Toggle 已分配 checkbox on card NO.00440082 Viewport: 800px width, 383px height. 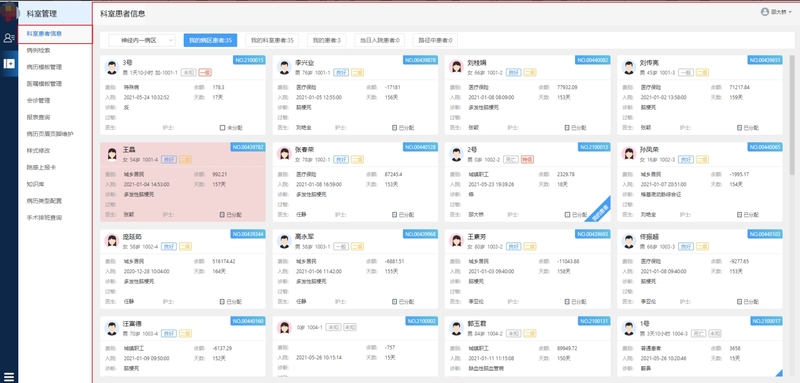(x=567, y=128)
